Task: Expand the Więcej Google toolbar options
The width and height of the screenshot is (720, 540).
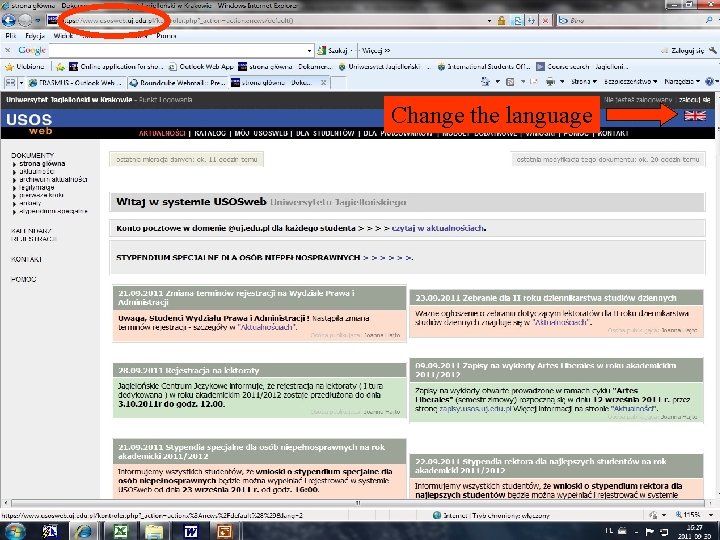Action: tap(376, 51)
